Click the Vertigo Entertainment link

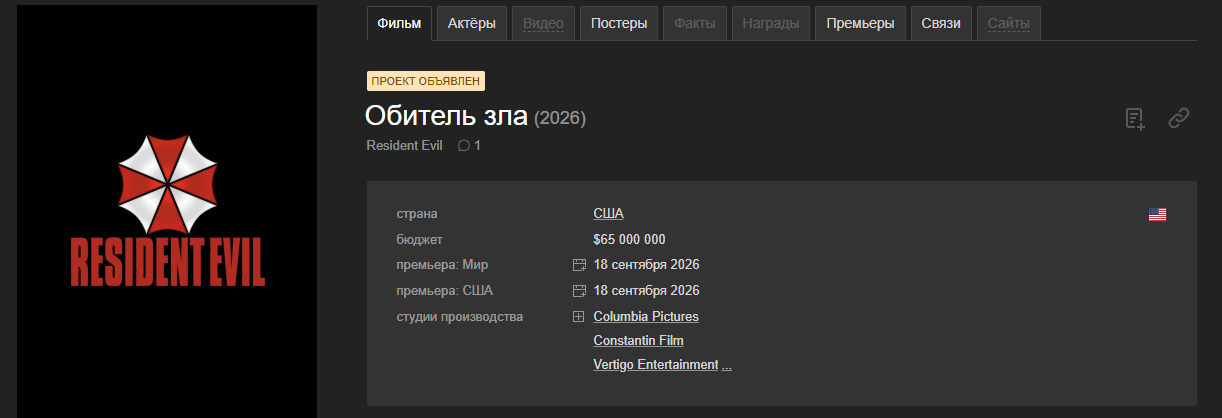[x=655, y=365]
